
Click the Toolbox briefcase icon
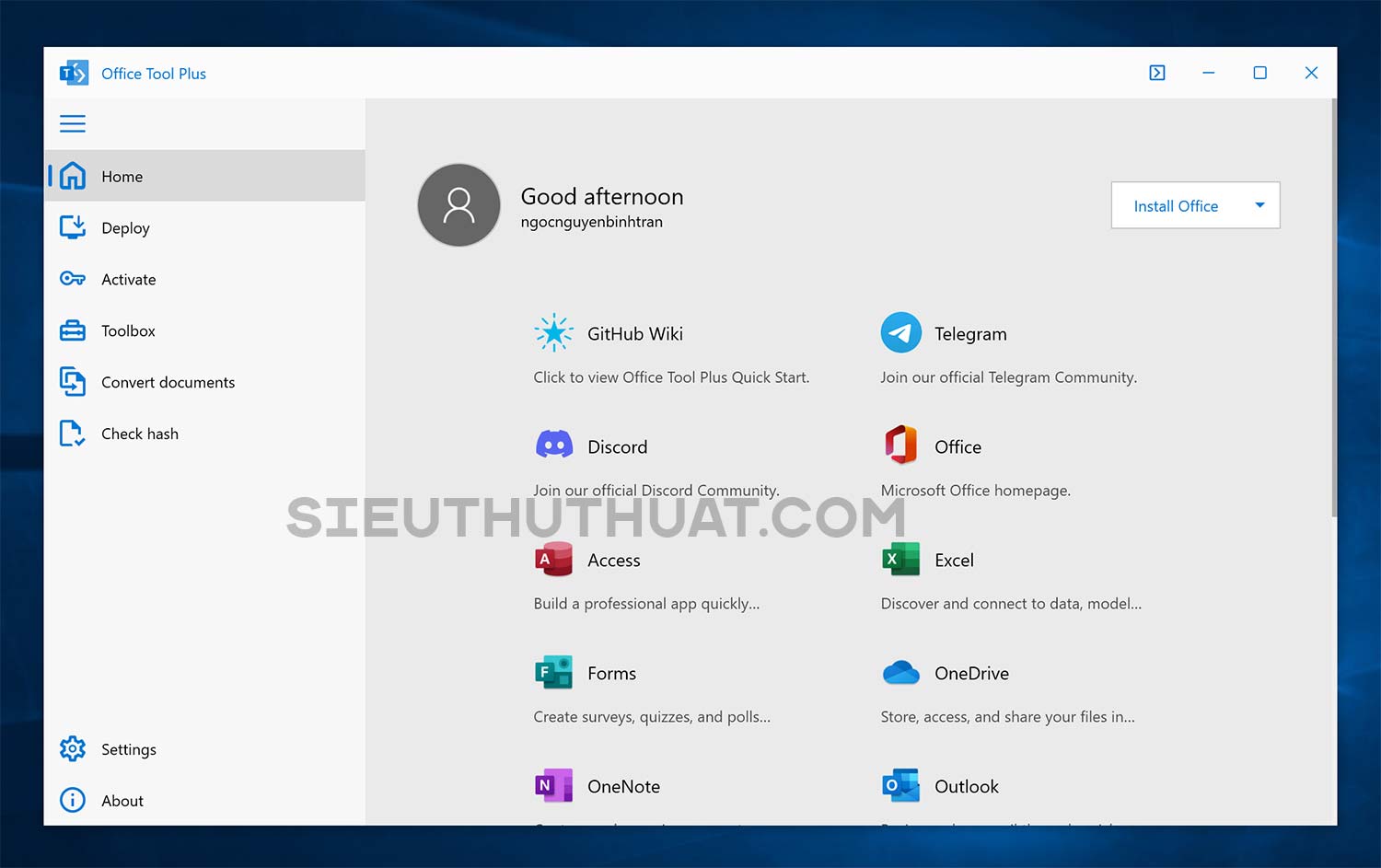[x=73, y=330]
